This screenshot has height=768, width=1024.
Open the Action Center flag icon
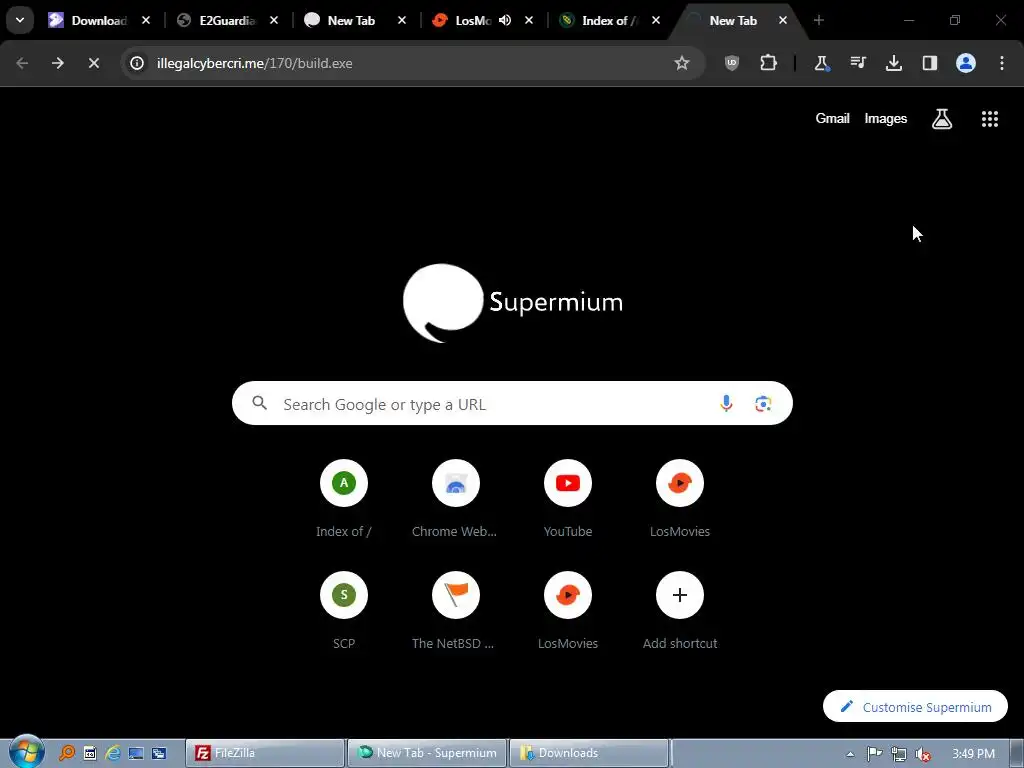pos(874,754)
